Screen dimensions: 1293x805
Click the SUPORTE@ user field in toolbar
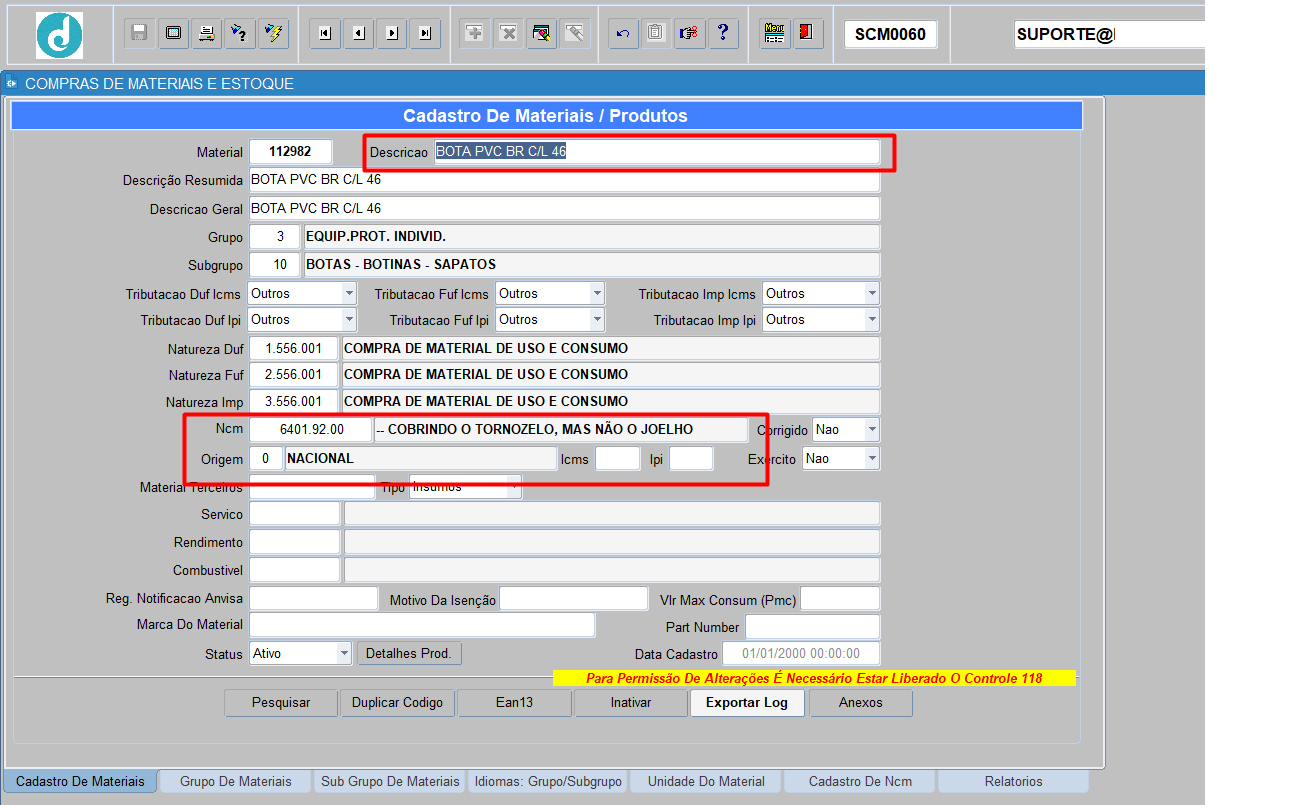pos(1109,34)
